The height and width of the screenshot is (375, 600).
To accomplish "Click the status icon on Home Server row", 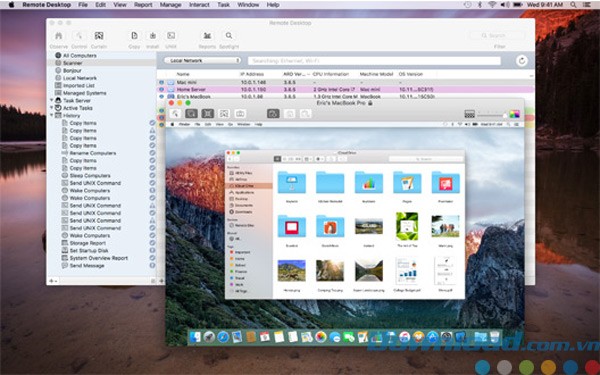I will [161, 90].
